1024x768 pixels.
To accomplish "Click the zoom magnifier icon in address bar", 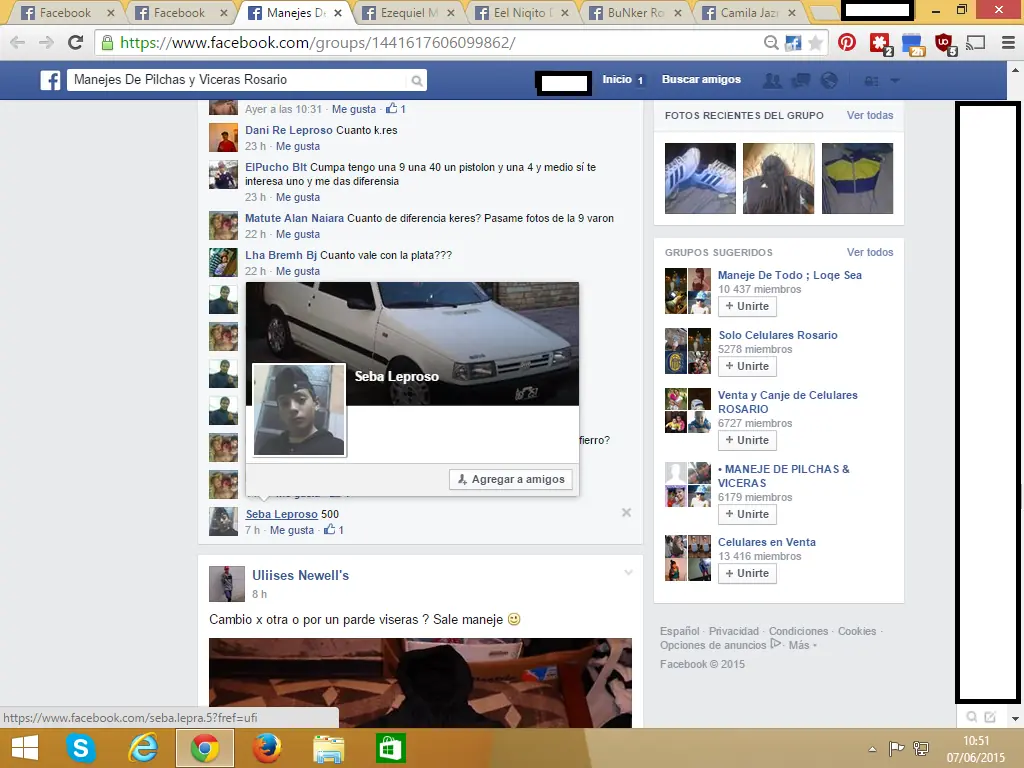I will [771, 43].
